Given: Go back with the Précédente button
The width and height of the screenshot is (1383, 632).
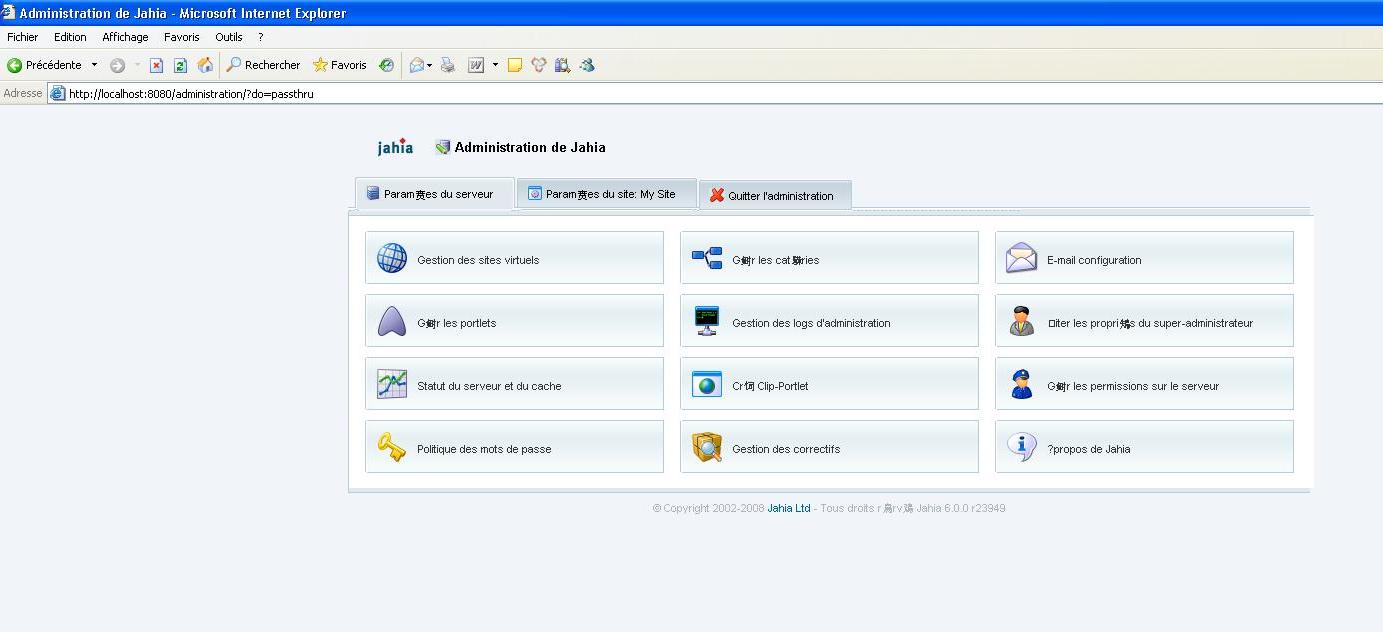Looking at the screenshot, I should (45, 65).
